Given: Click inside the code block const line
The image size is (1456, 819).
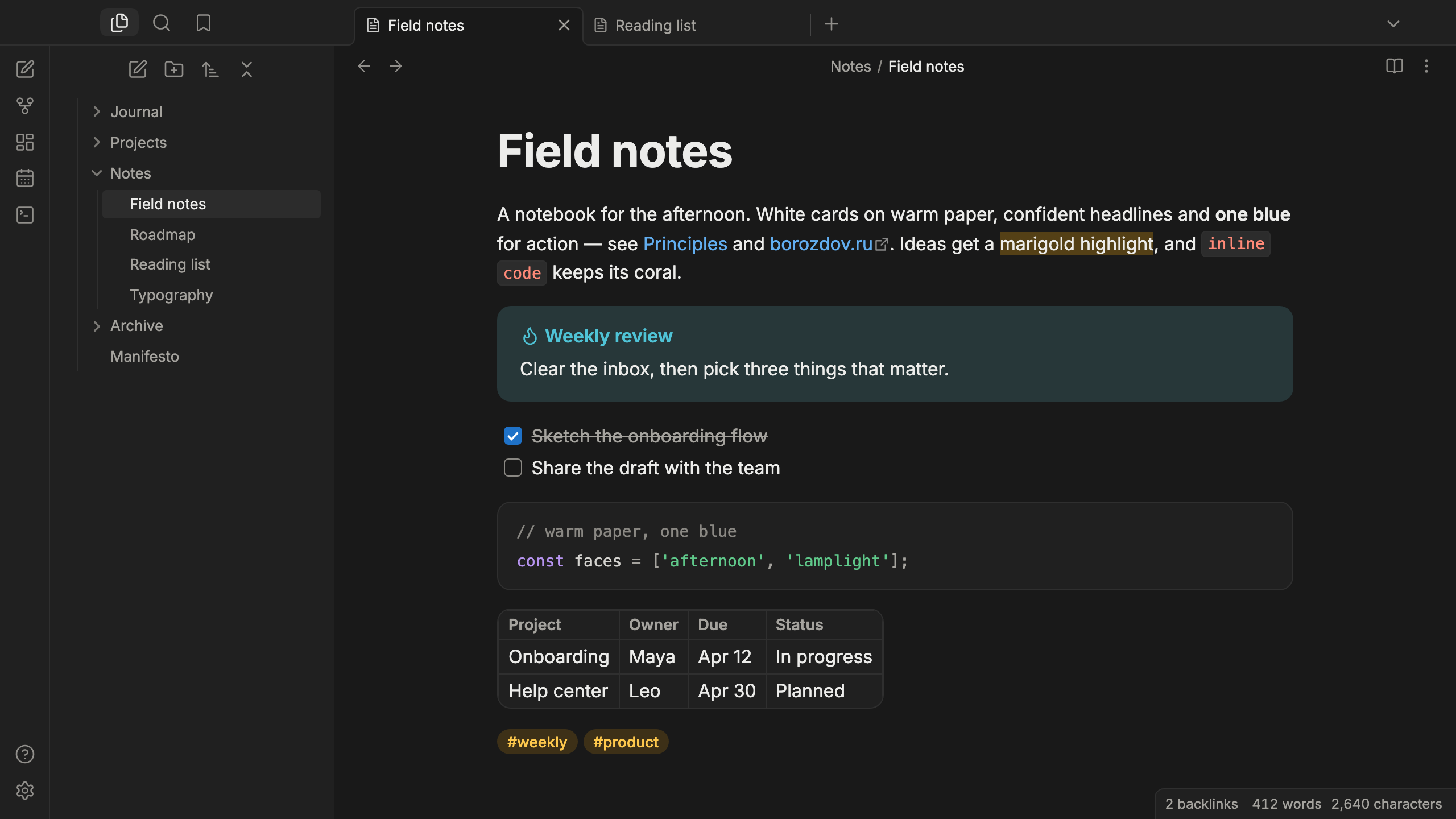Looking at the screenshot, I should [712, 561].
